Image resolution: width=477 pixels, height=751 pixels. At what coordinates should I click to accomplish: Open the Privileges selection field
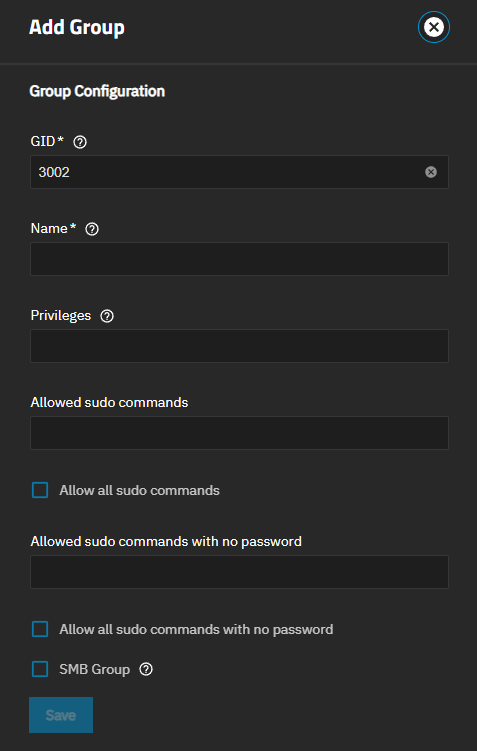(239, 346)
